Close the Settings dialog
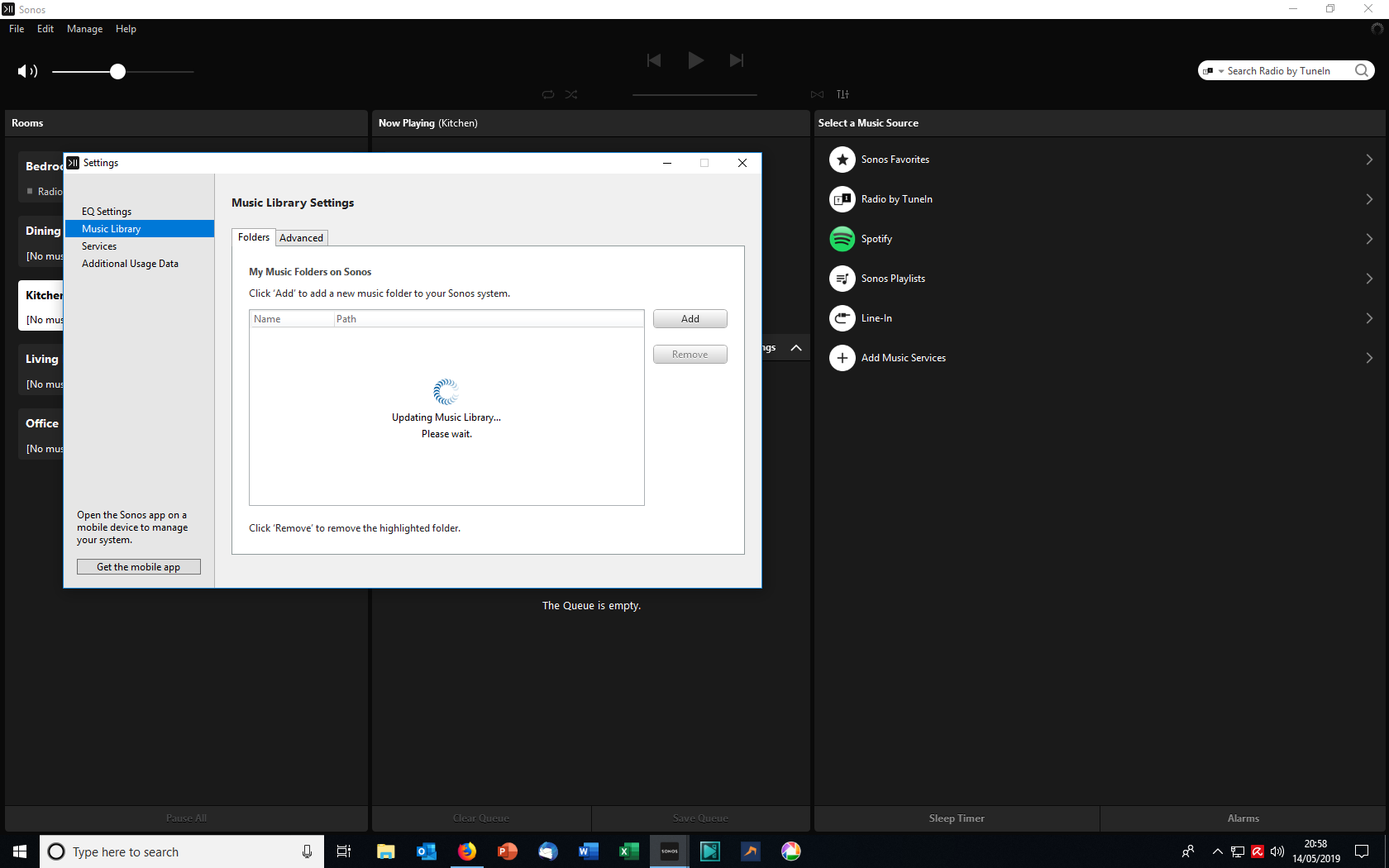 tap(742, 163)
